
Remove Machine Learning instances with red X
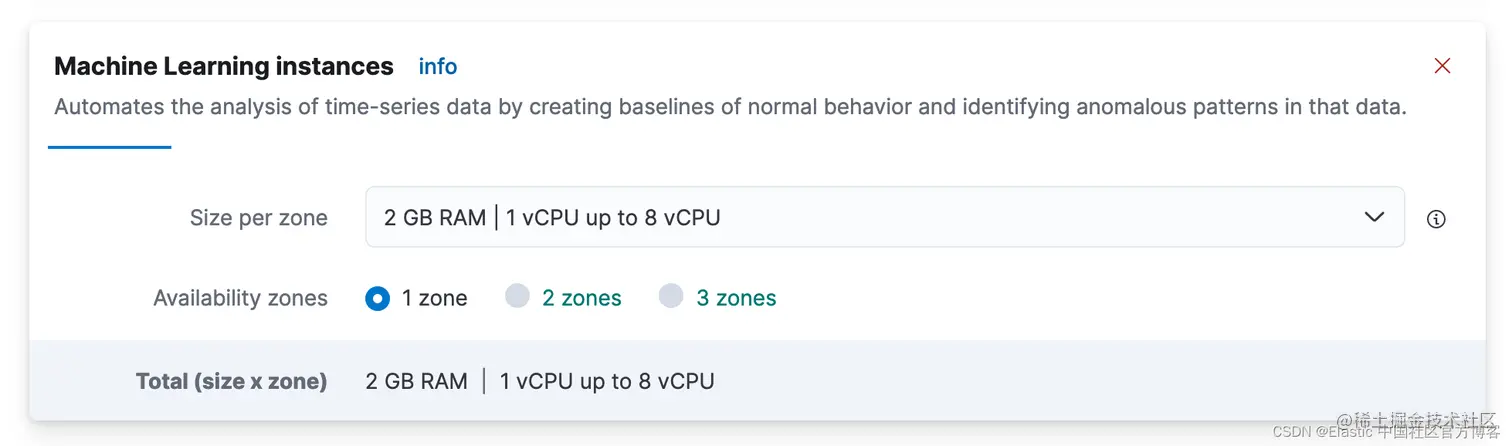coord(1442,66)
